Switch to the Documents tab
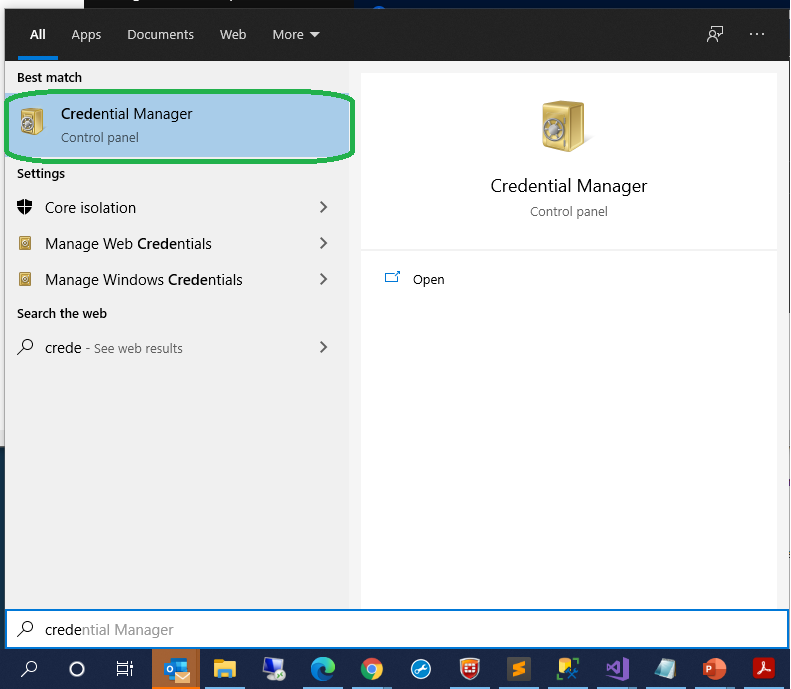 (160, 34)
